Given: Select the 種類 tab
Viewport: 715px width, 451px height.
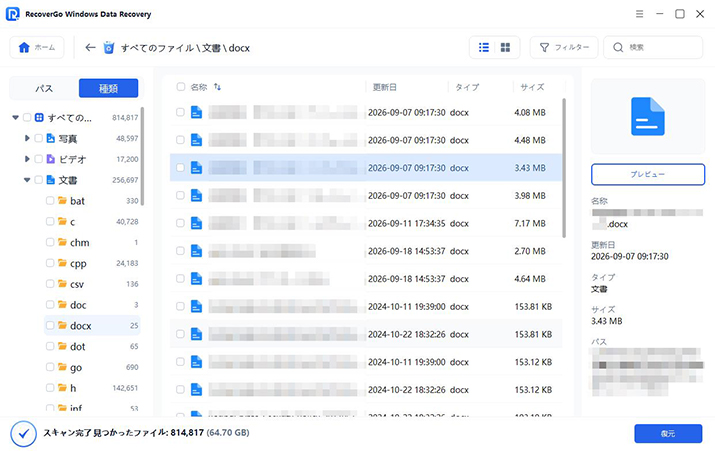Looking at the screenshot, I should [x=109, y=88].
